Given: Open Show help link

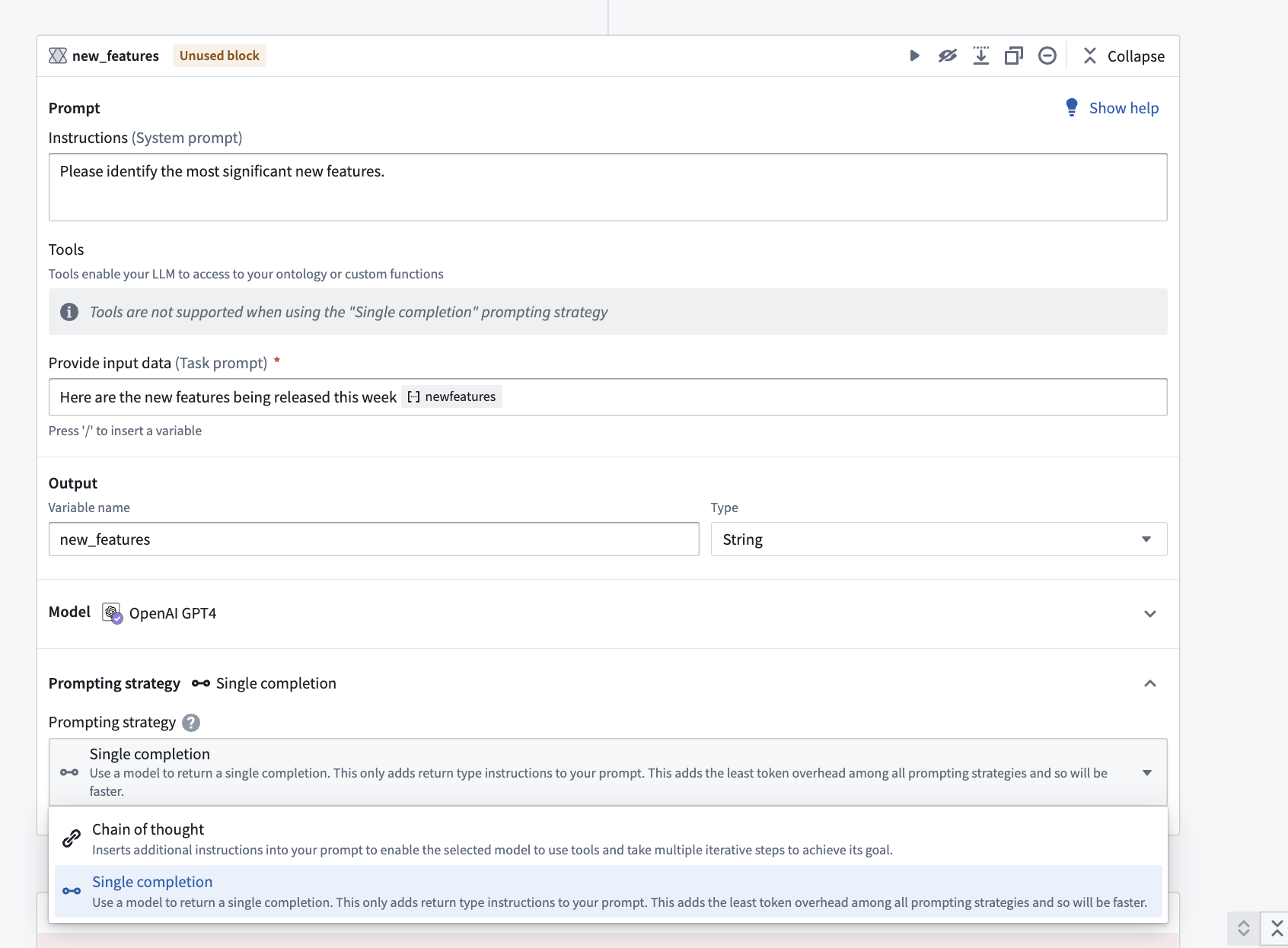Looking at the screenshot, I should coord(1124,108).
